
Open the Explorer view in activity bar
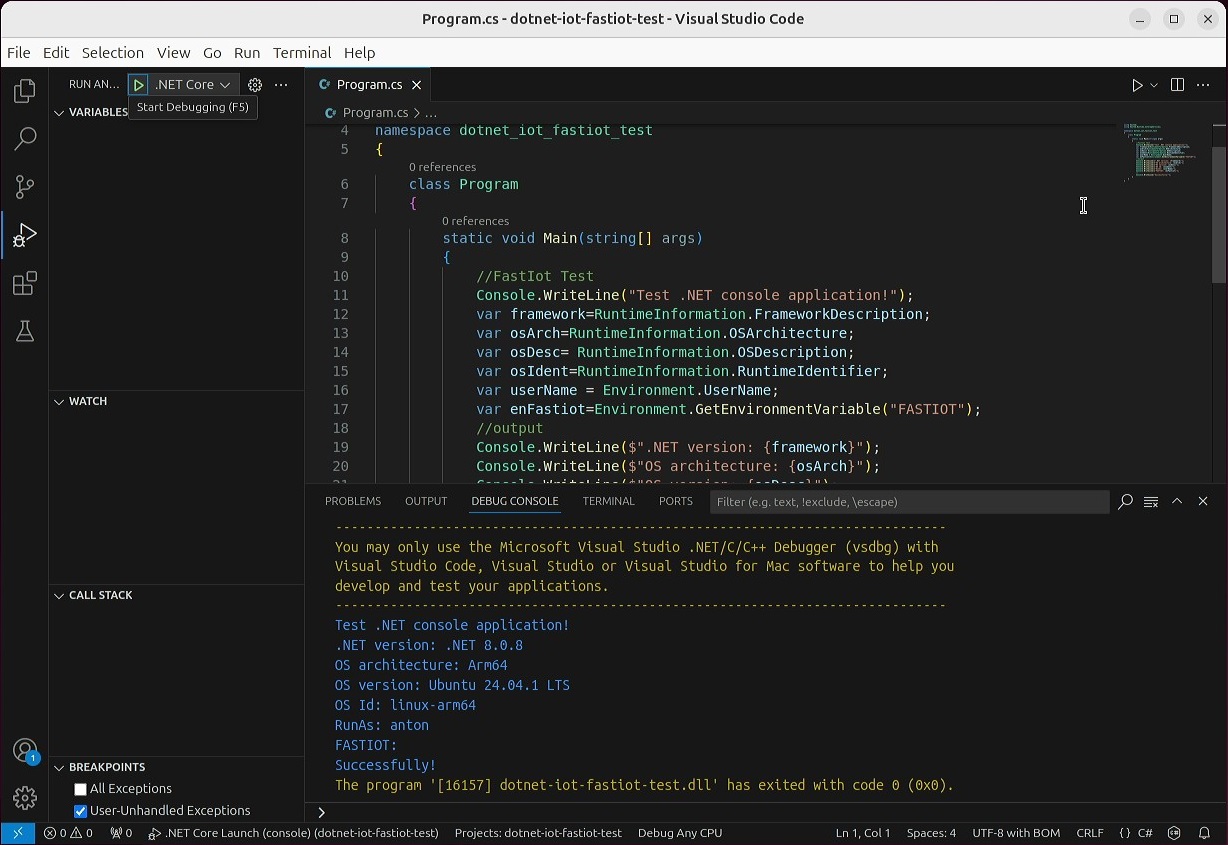click(25, 91)
